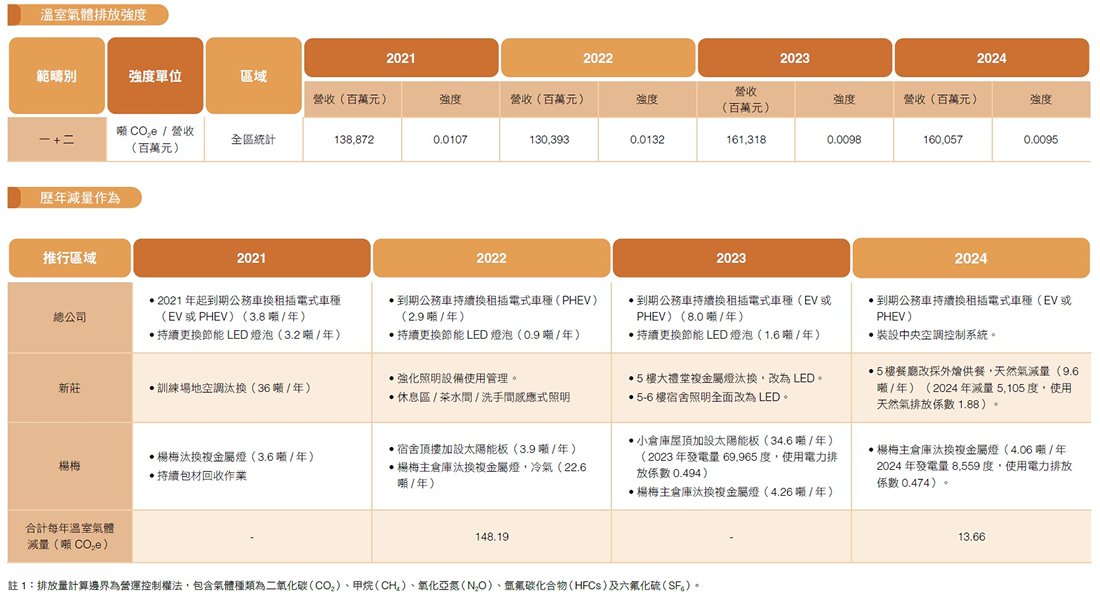Click the 全區統計 region cell
Image resolution: width=1100 pixels, height=595 pixels.
pyautogui.click(x=253, y=140)
